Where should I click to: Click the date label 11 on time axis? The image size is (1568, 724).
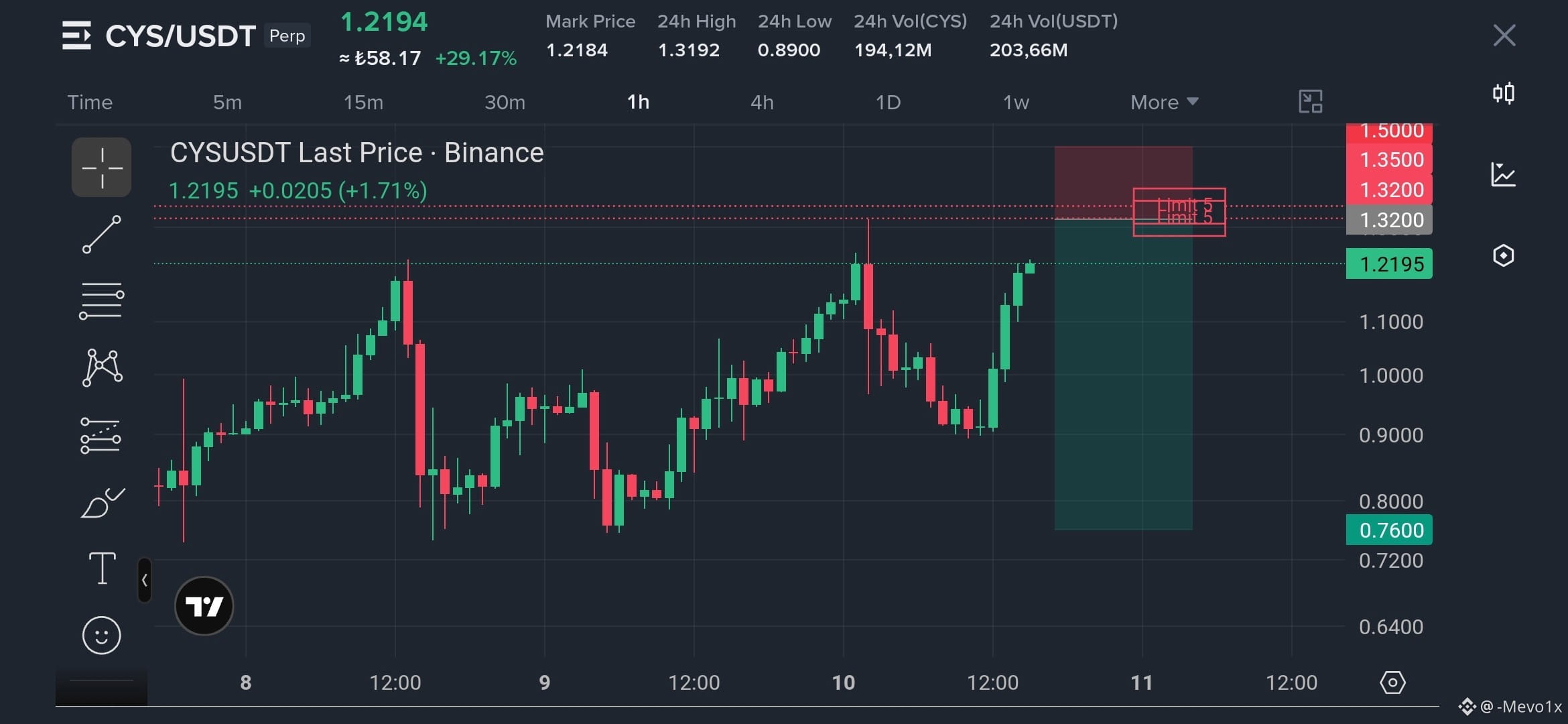click(x=1141, y=682)
